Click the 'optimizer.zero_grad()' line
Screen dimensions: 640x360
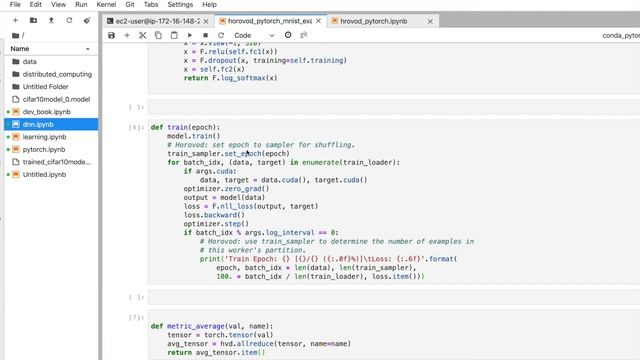pyautogui.click(x=226, y=189)
